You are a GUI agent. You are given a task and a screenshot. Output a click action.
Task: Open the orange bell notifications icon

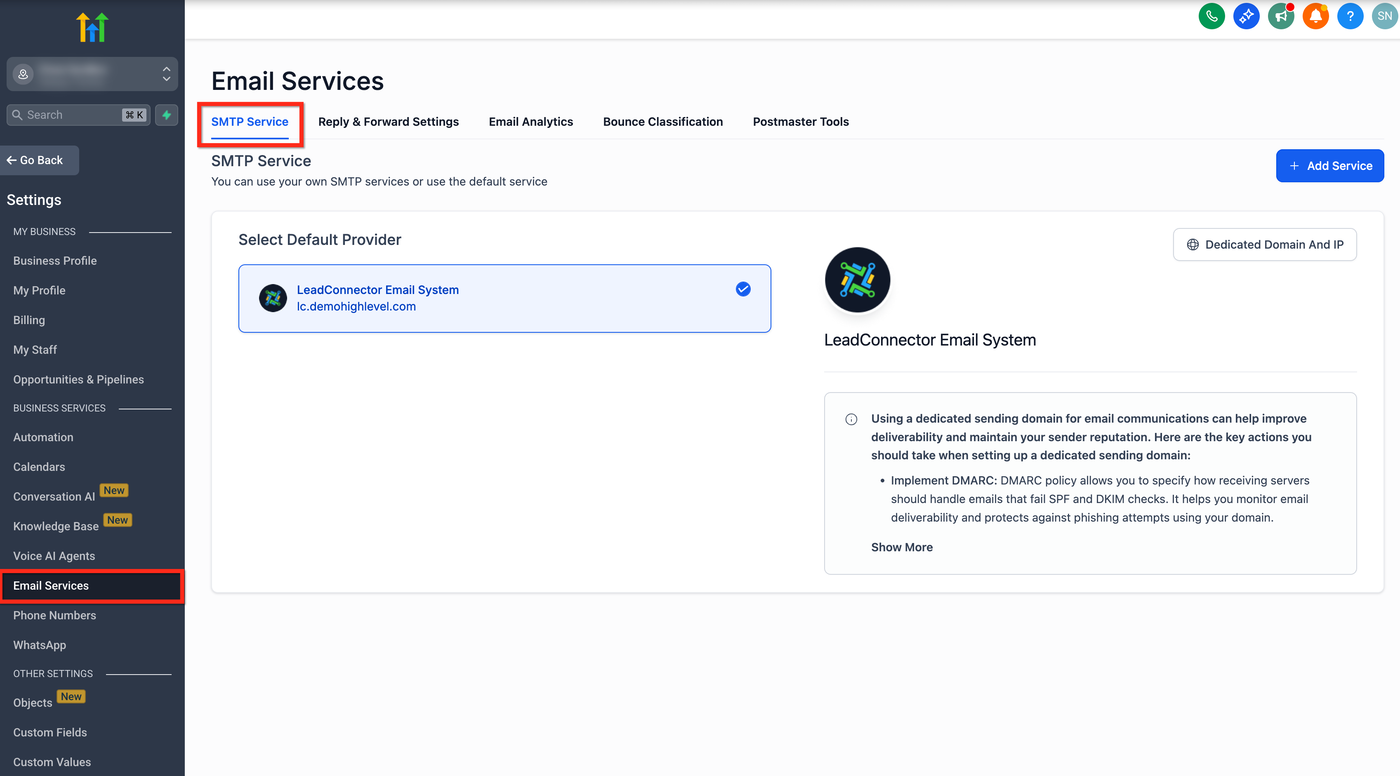[x=1316, y=16]
